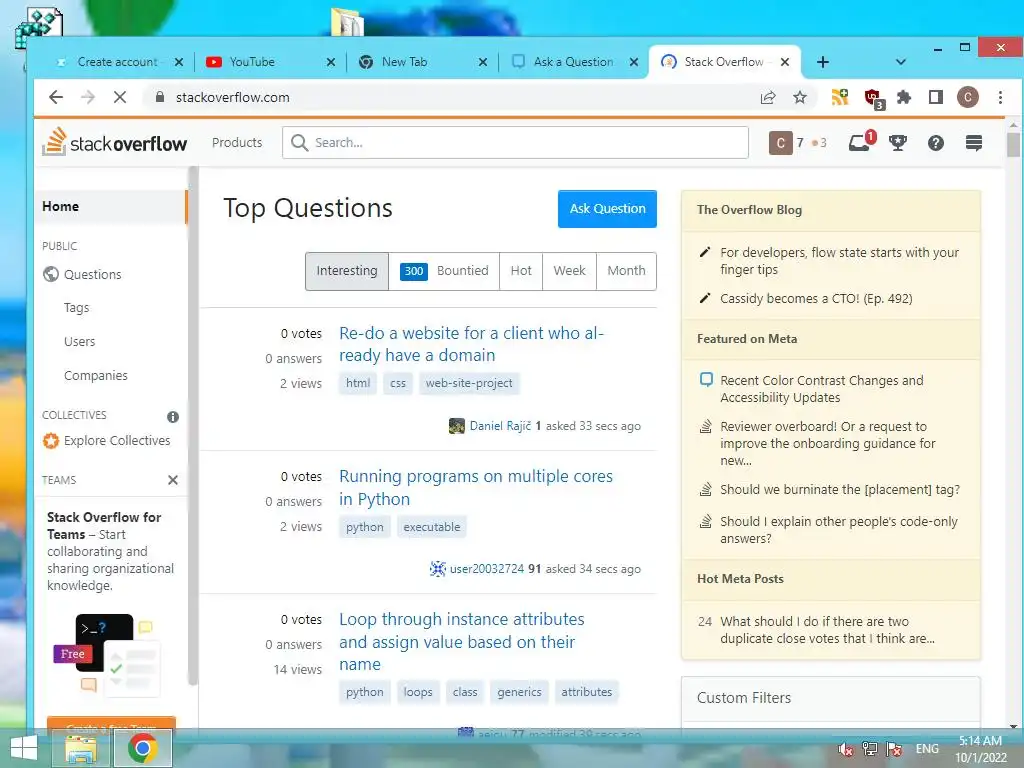Click the share page icon in address bar

(x=768, y=97)
